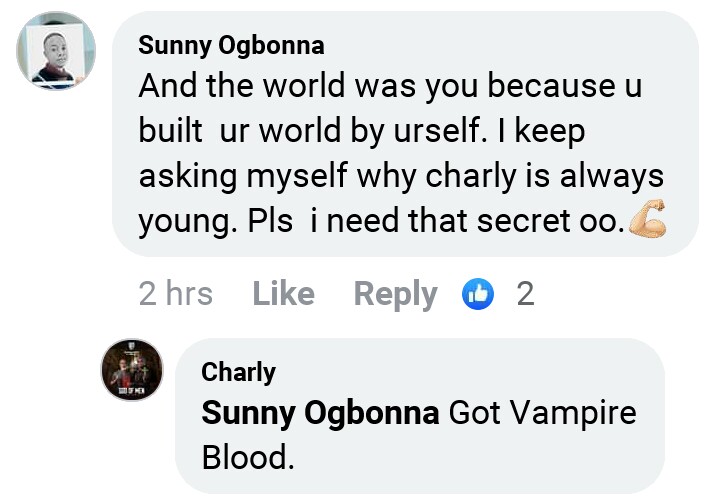Image resolution: width=720 pixels, height=502 pixels.
Task: Click the word "young." in Sunny's comment
Action: [187, 221]
